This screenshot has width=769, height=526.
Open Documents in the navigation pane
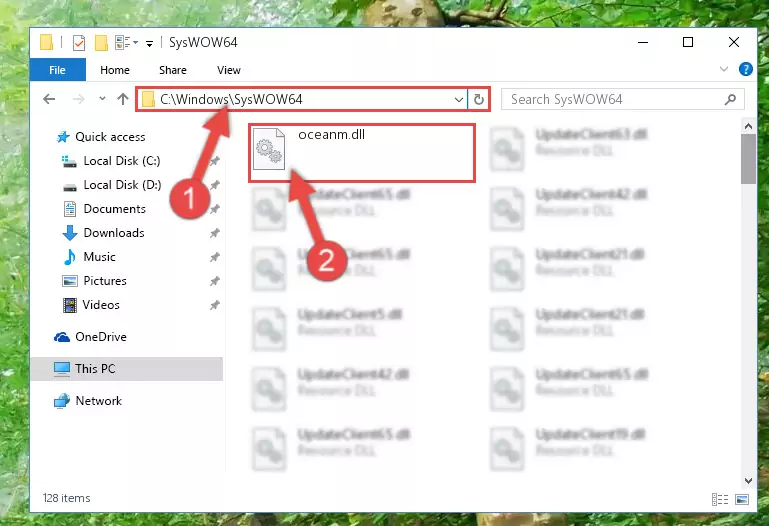pos(114,209)
